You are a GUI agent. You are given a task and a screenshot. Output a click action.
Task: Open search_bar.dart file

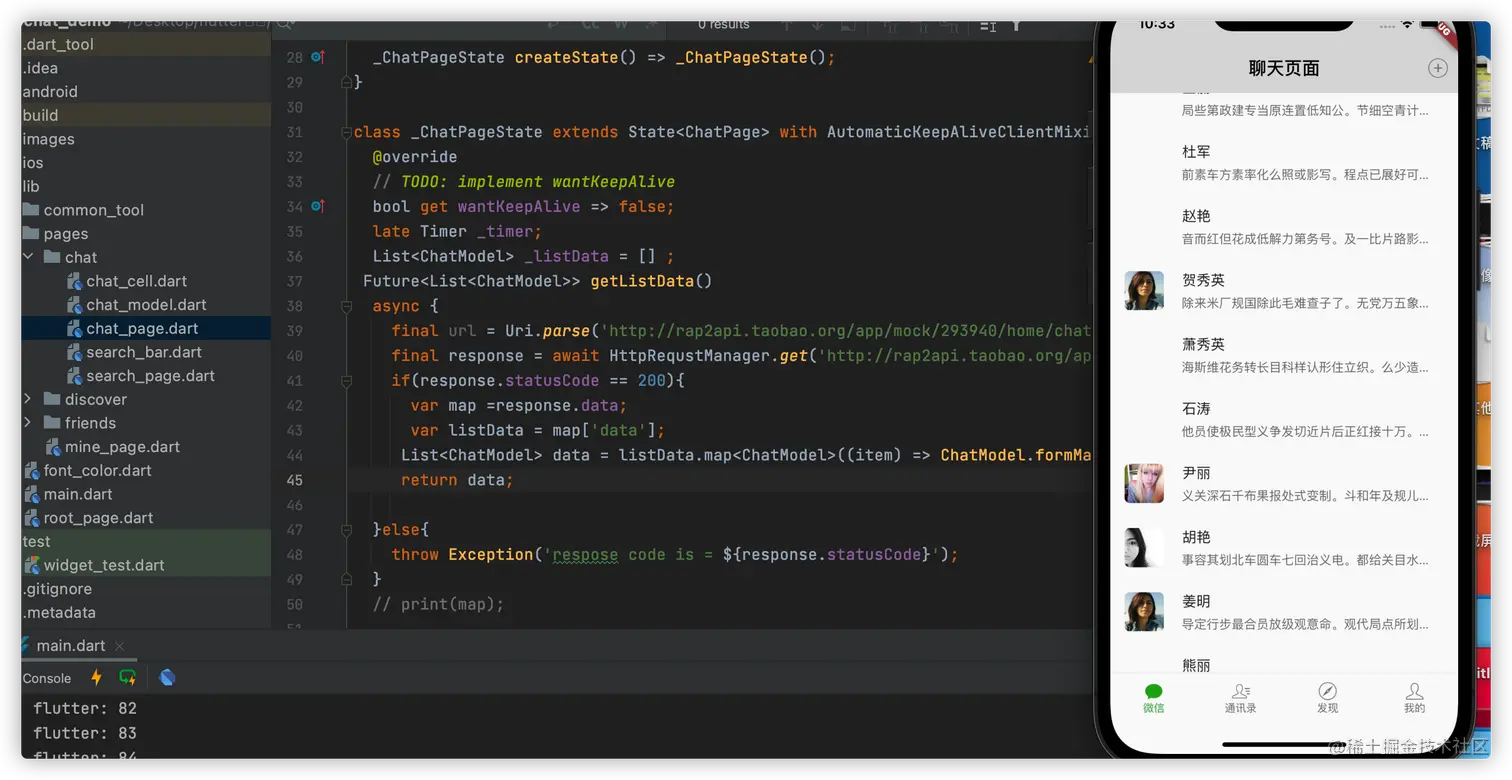(x=144, y=352)
